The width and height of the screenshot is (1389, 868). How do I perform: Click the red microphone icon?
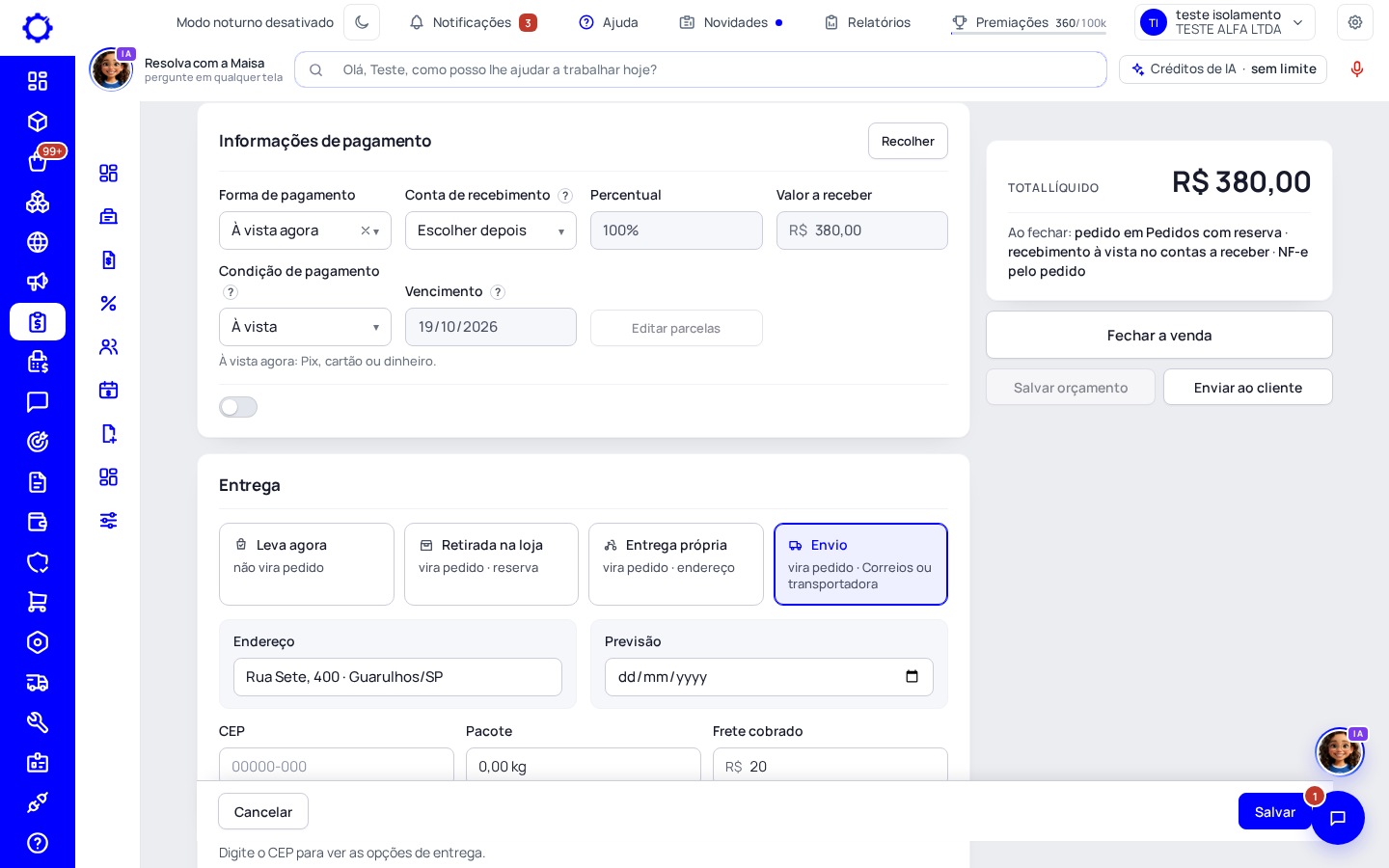[1357, 69]
